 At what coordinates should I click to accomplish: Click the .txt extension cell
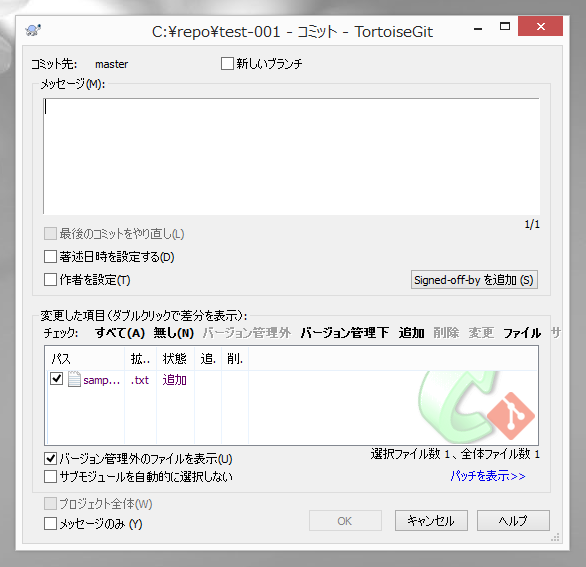pos(140,380)
